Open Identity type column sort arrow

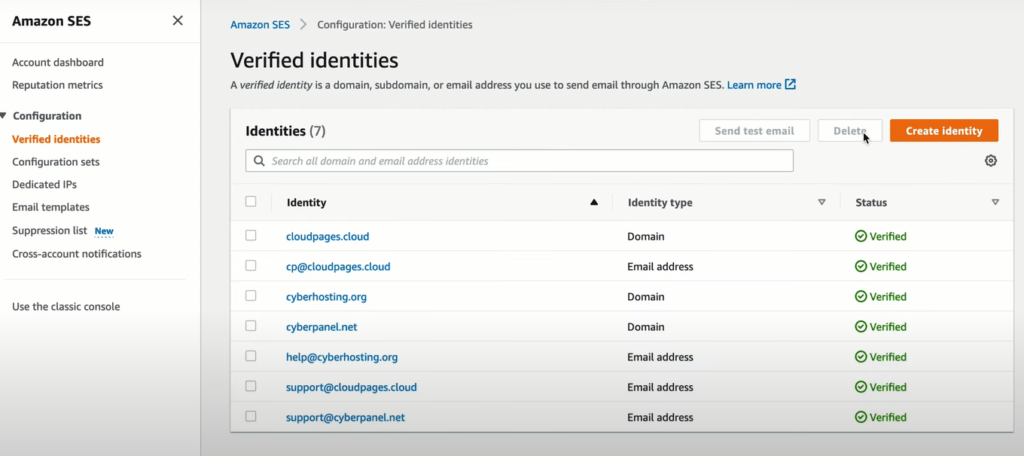click(822, 203)
